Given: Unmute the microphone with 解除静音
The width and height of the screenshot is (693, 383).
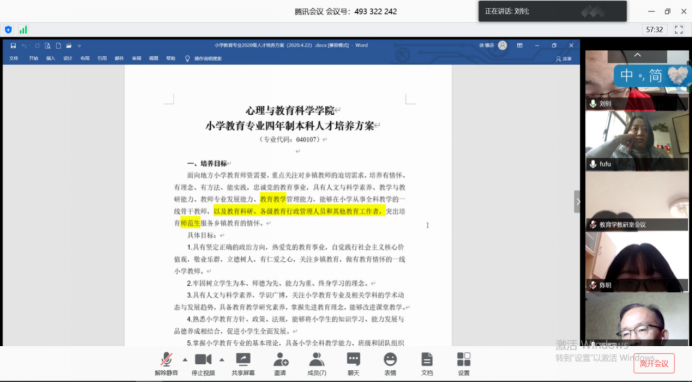Looking at the screenshot, I should 166,364.
